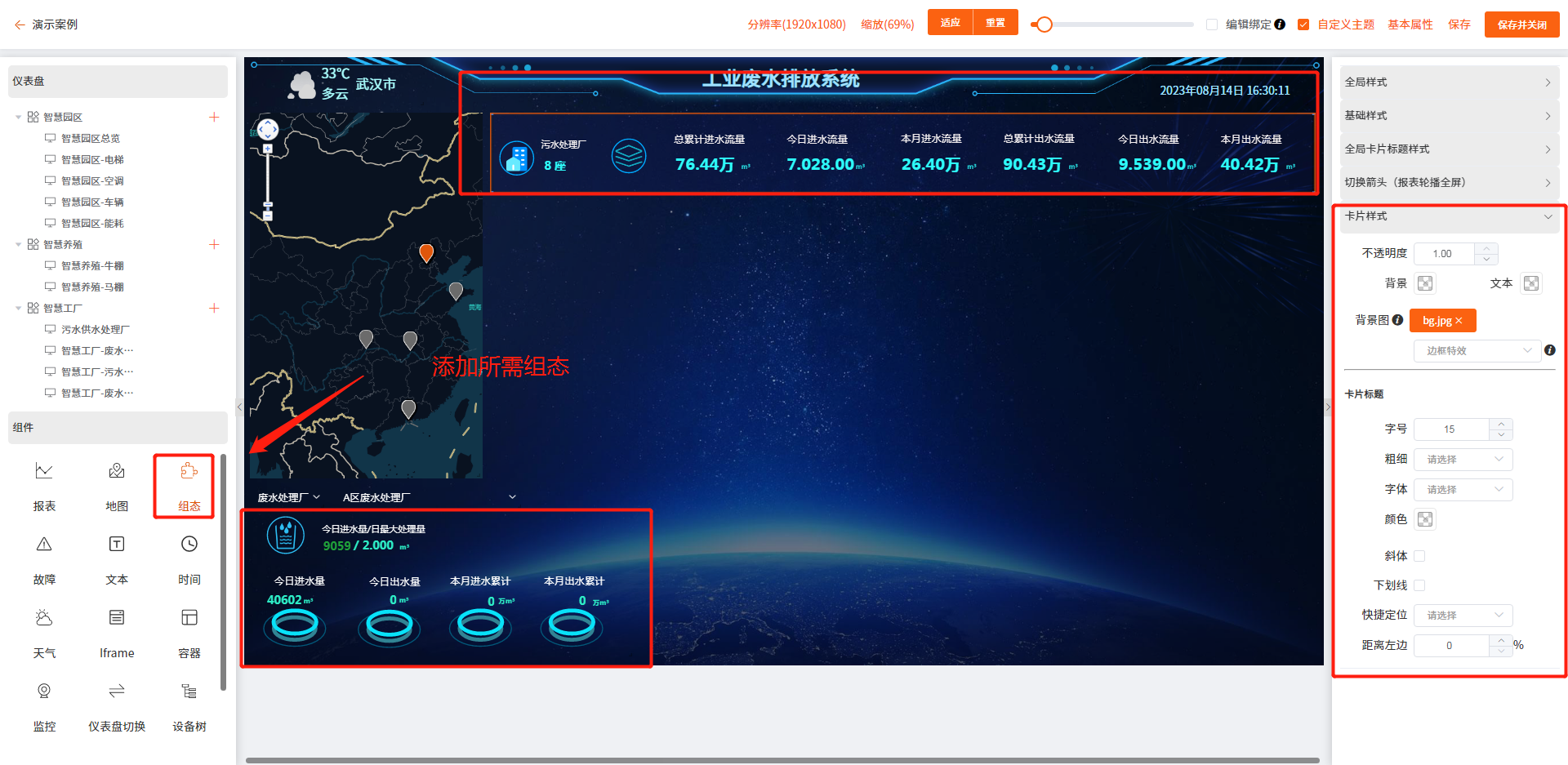Add a dashboard under 智慧工厂 with plus
The image size is (1568, 765).
click(x=214, y=308)
